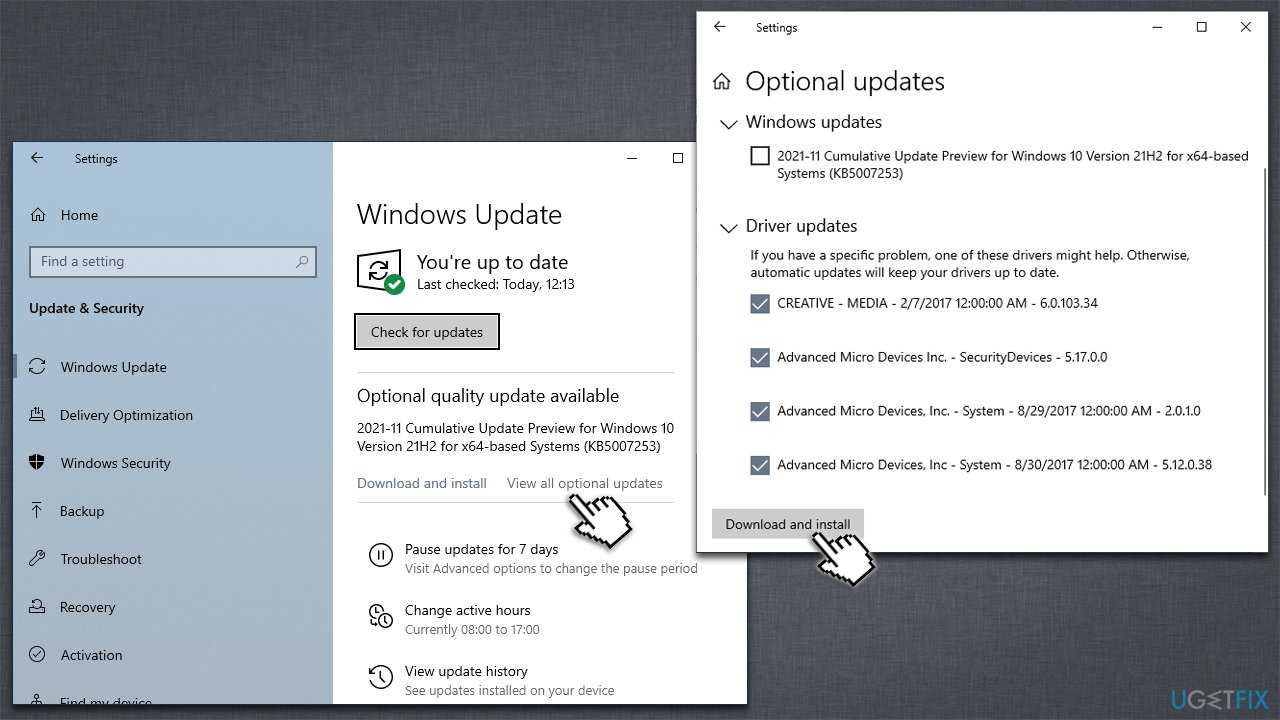This screenshot has height=720, width=1280.
Task: Click the AMD System 8/29/2017 2.0.1.0 label
Action: 989,411
